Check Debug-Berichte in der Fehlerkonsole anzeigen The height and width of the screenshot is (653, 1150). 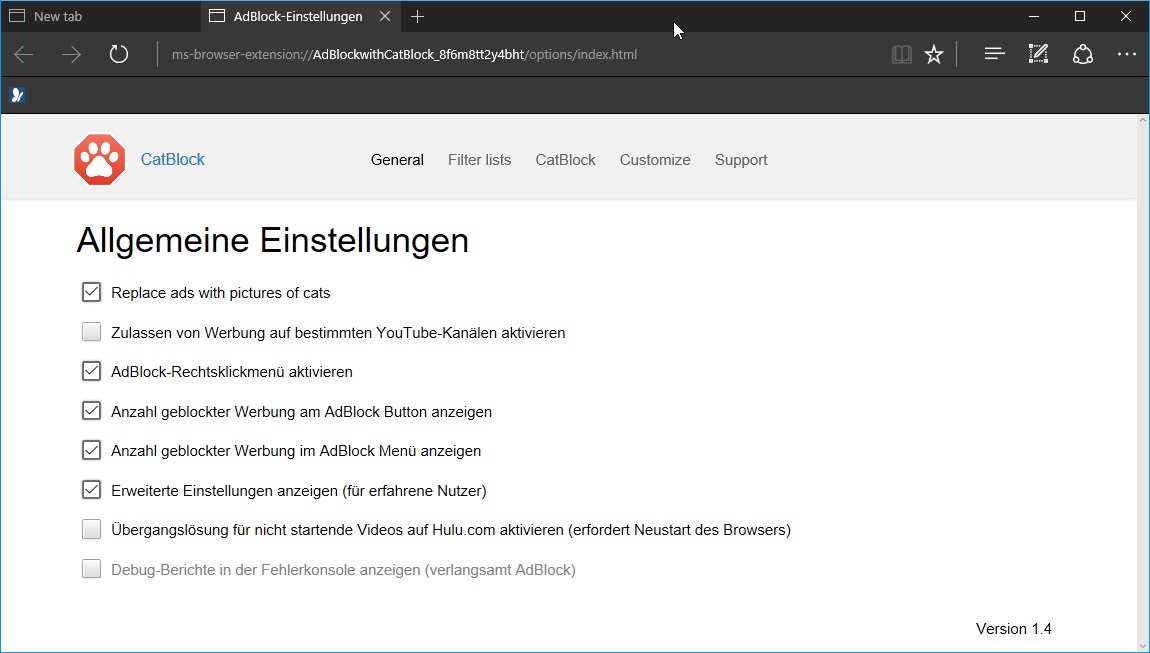point(91,569)
